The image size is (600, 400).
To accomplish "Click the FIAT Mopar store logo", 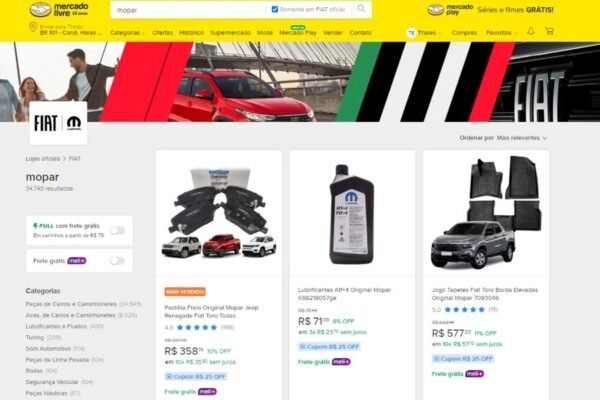I will 58,123.
